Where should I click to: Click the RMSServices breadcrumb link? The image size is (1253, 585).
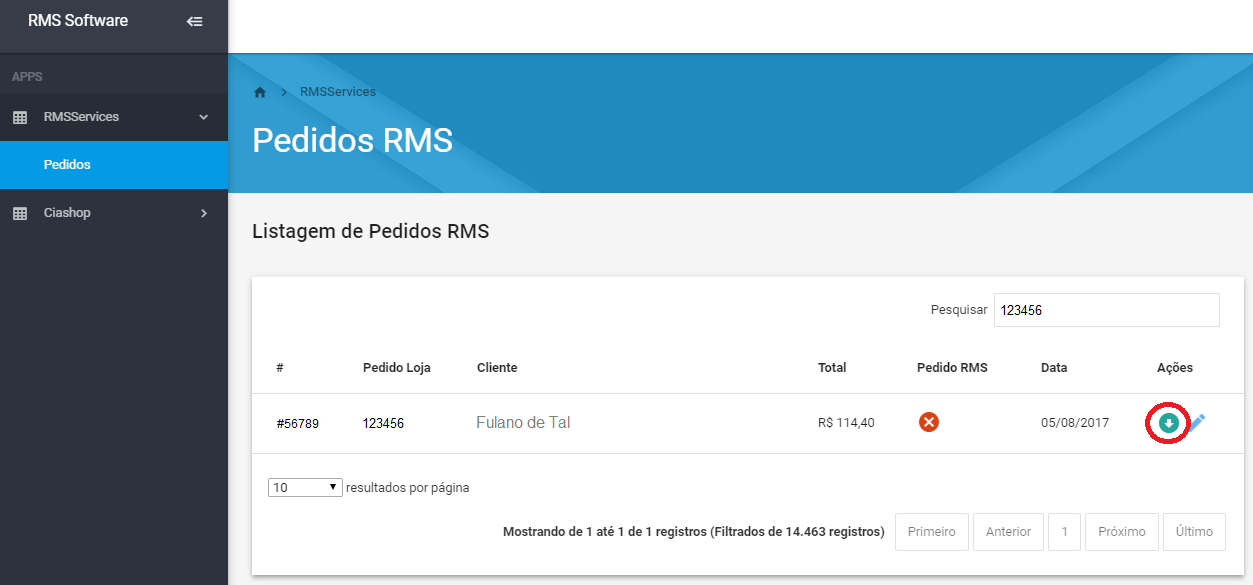pos(338,92)
